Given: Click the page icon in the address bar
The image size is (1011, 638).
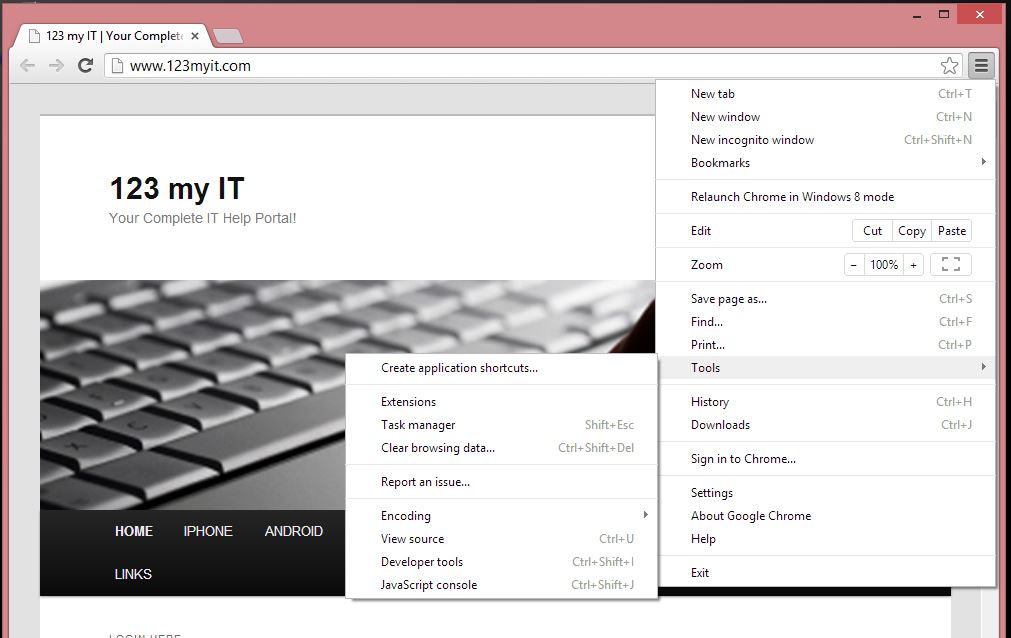Looking at the screenshot, I should pos(117,65).
